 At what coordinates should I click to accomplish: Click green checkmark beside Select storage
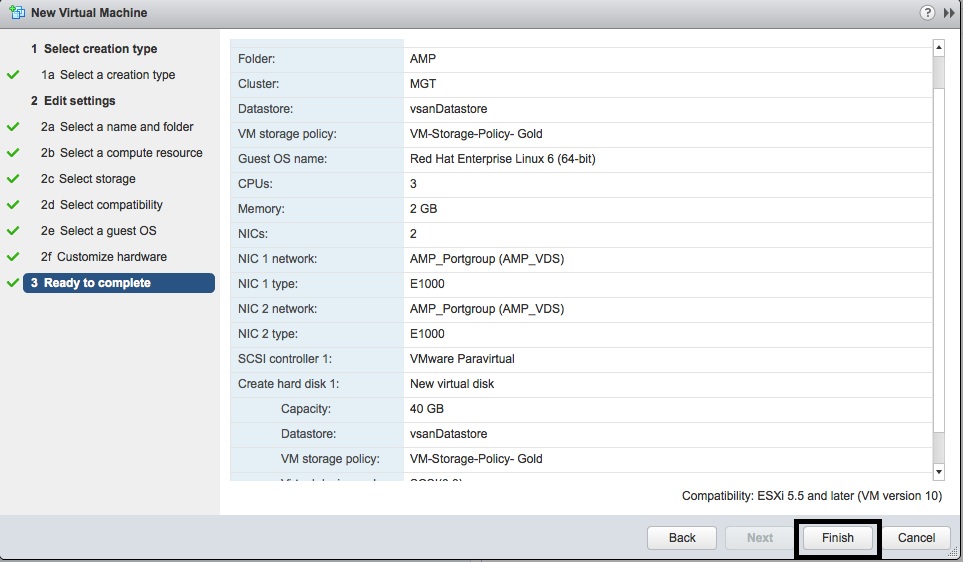pyautogui.click(x=13, y=179)
